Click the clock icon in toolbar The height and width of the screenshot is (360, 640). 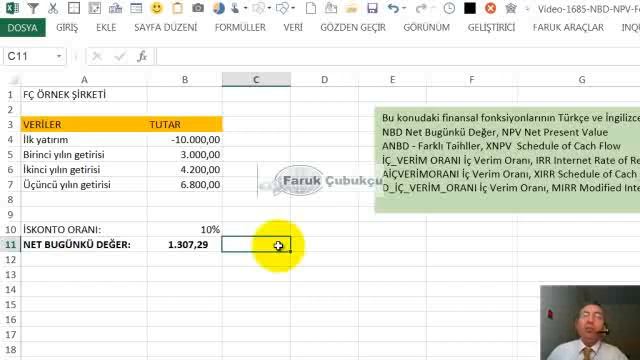tap(449, 8)
